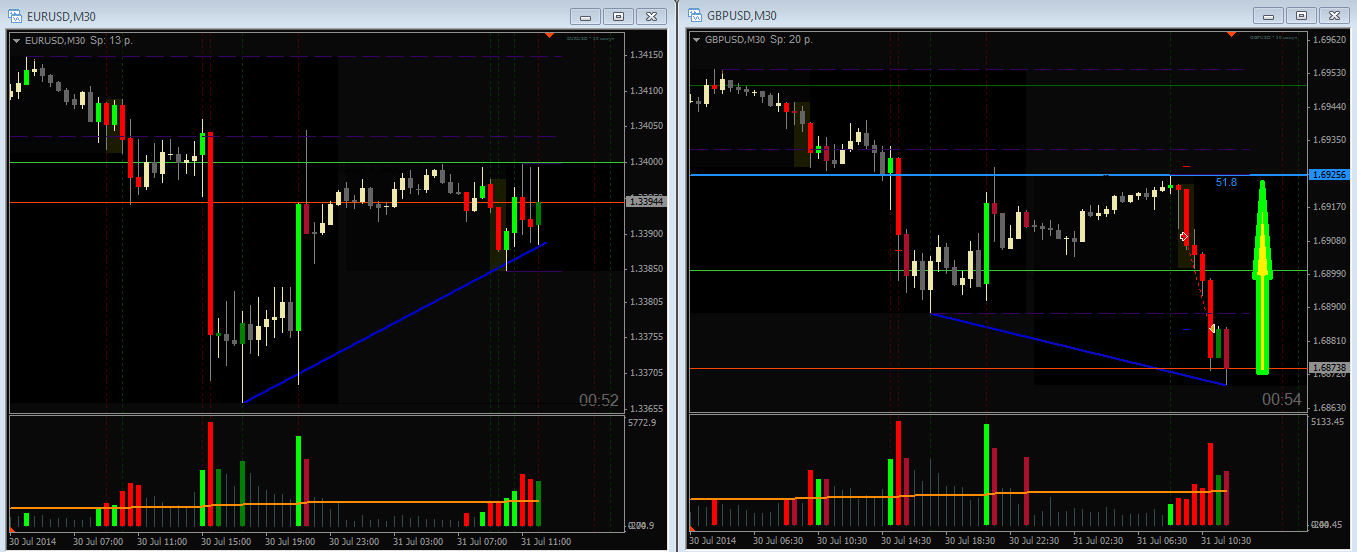Screen dimensions: 1357x552
Task: Click price scale value 1.34150
Action: (x=644, y=55)
